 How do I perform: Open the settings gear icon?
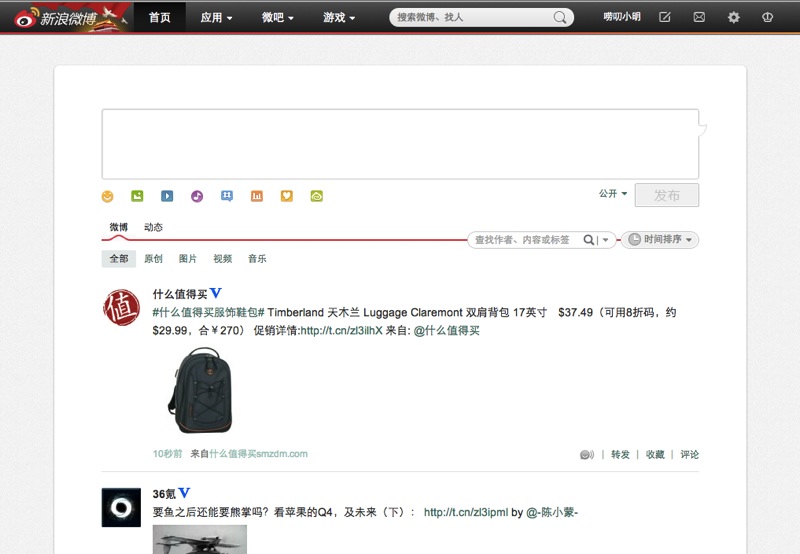(733, 17)
